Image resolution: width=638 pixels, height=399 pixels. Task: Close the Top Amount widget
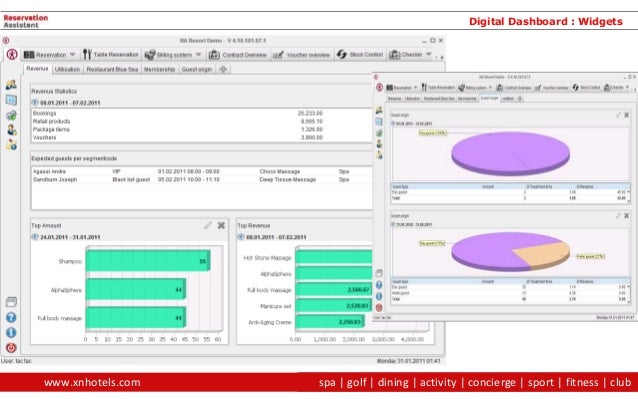[221, 225]
